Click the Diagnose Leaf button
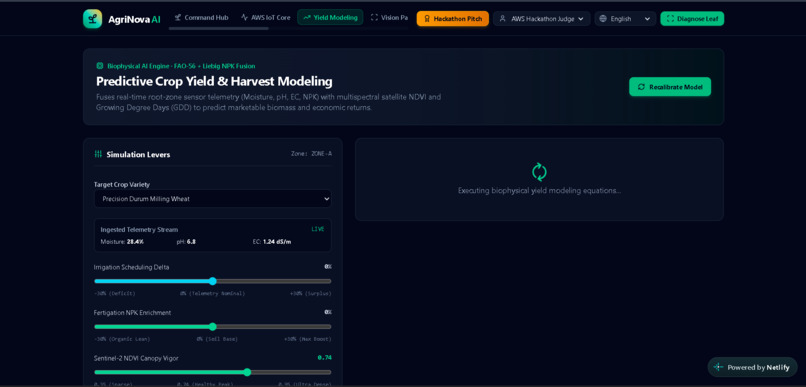This screenshot has height=387, width=806. [692, 19]
